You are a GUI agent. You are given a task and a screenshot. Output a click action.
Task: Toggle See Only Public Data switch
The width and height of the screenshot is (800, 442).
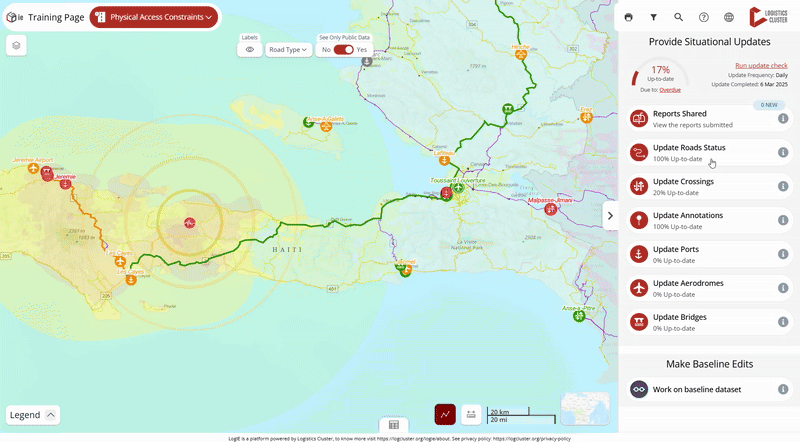[343, 50]
